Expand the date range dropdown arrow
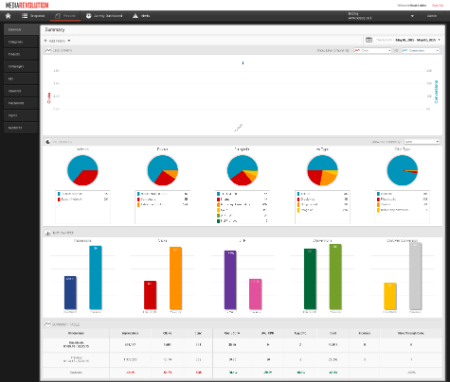The height and width of the screenshot is (382, 450). point(439,40)
